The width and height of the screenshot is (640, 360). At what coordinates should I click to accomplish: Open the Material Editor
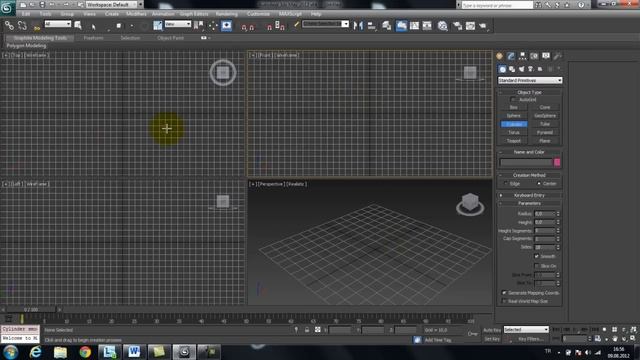(442, 26)
